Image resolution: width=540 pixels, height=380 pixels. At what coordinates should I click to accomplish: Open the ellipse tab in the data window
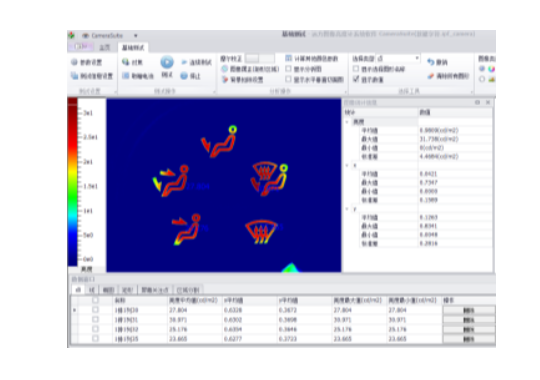pos(108,290)
